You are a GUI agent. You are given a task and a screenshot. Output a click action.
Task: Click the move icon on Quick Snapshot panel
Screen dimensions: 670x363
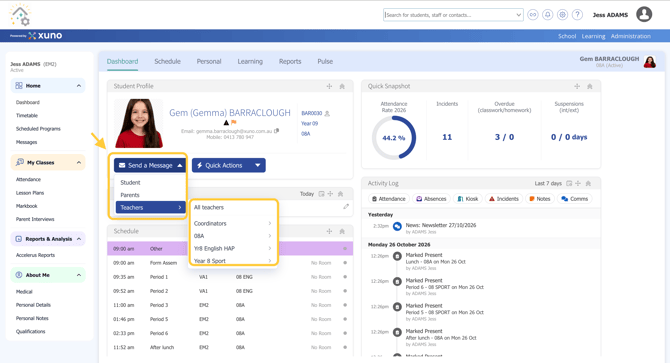coord(577,86)
